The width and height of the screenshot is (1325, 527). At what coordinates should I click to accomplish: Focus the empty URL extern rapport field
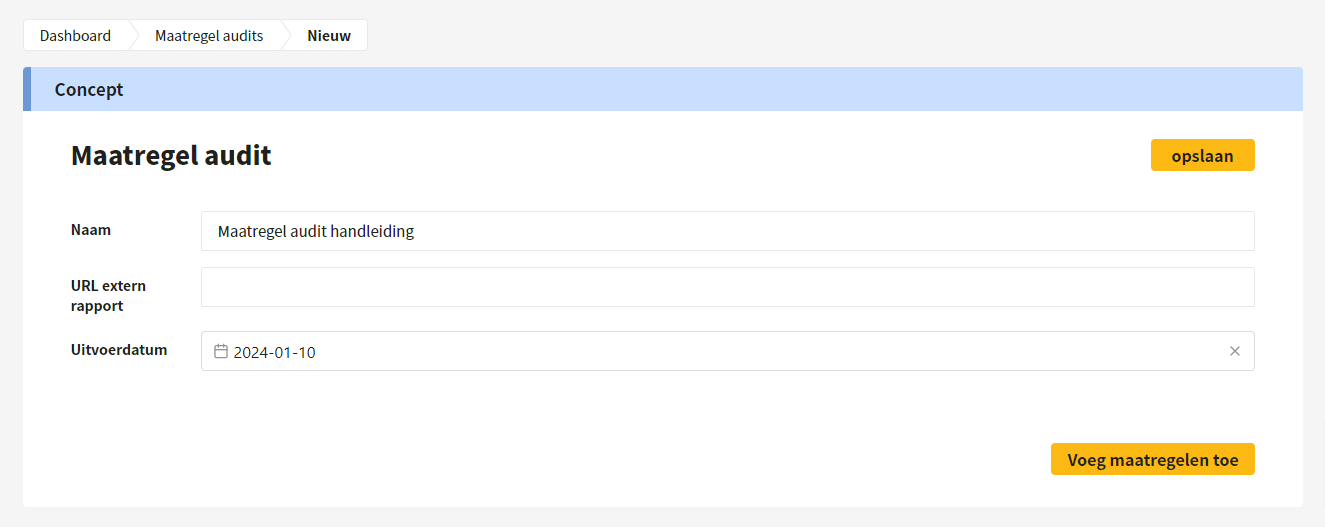tap(727, 287)
